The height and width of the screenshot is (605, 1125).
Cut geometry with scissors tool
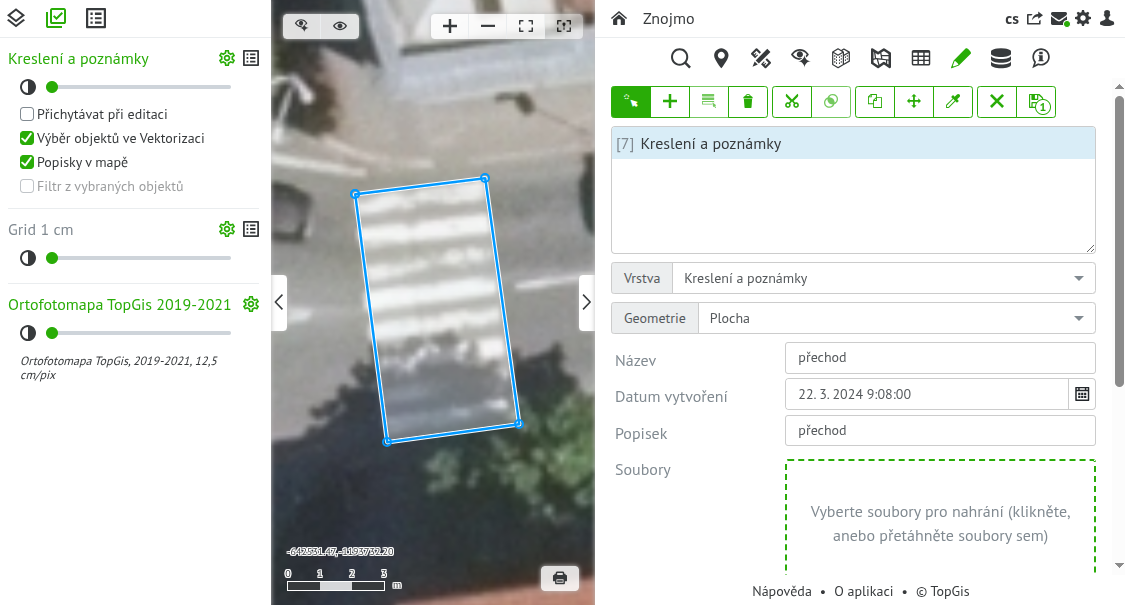point(792,102)
